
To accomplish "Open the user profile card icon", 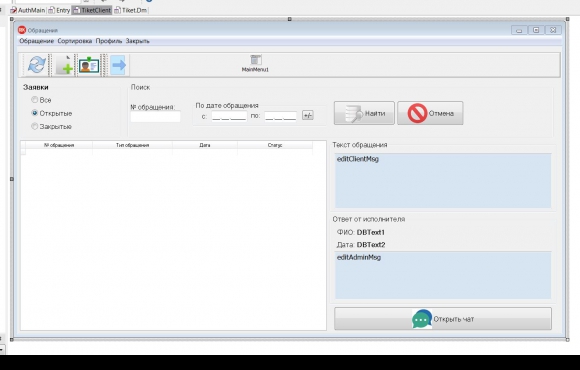I will [x=89, y=65].
